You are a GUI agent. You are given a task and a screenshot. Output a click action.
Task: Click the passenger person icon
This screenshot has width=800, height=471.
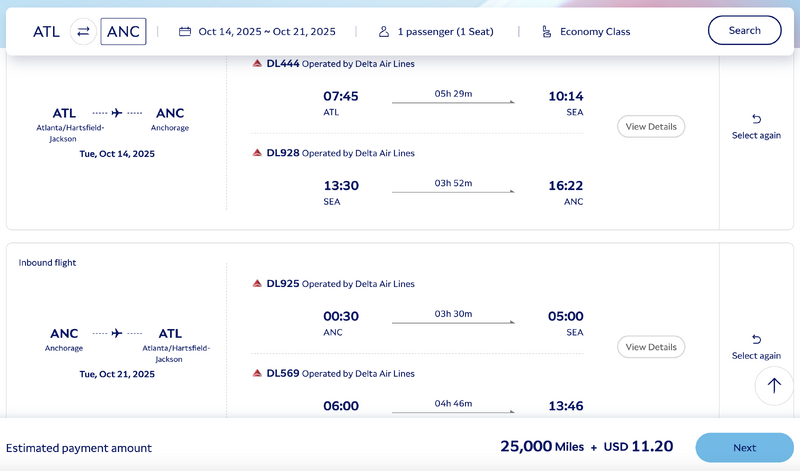click(x=384, y=31)
